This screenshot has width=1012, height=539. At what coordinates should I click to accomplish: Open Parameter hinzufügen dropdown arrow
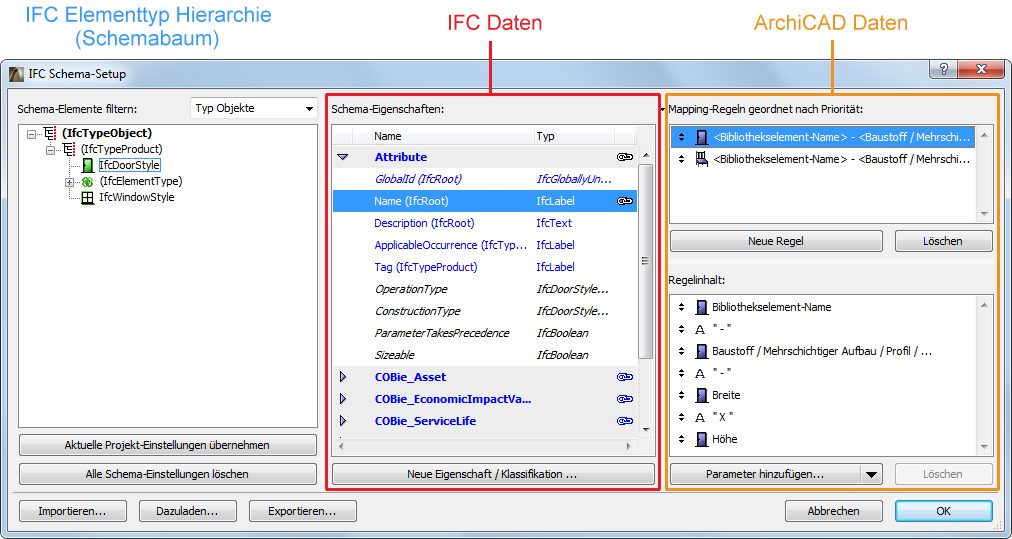pyautogui.click(x=871, y=474)
